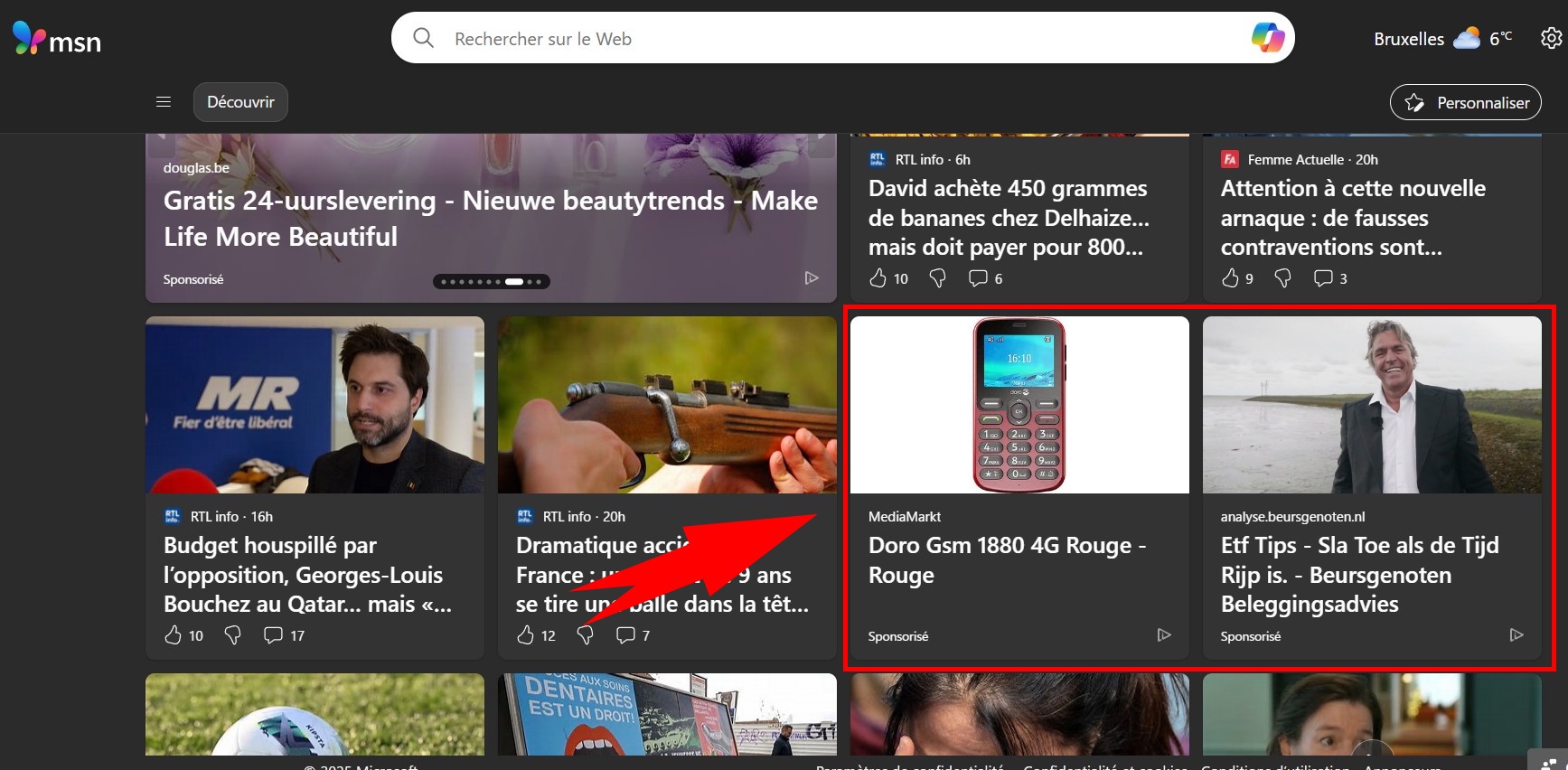The width and height of the screenshot is (1568, 770).
Task: Click the RTL info · 16h source label
Action: [x=231, y=517]
